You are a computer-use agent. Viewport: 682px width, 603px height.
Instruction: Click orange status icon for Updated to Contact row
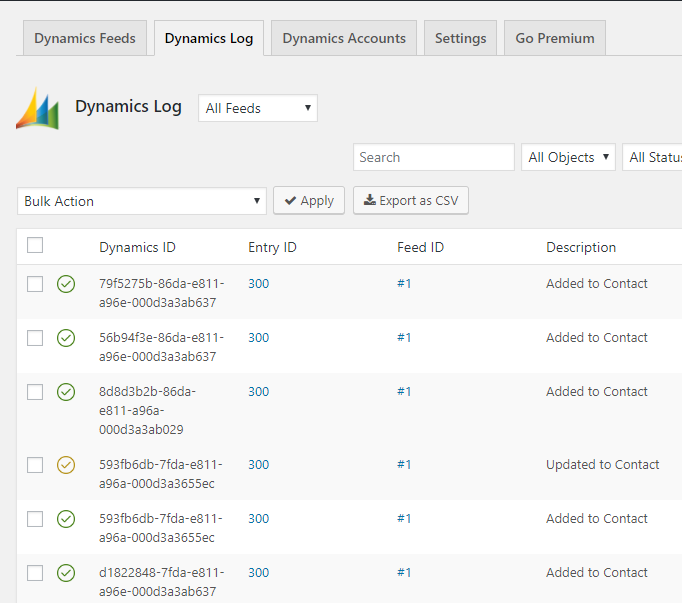pyautogui.click(x=66, y=465)
